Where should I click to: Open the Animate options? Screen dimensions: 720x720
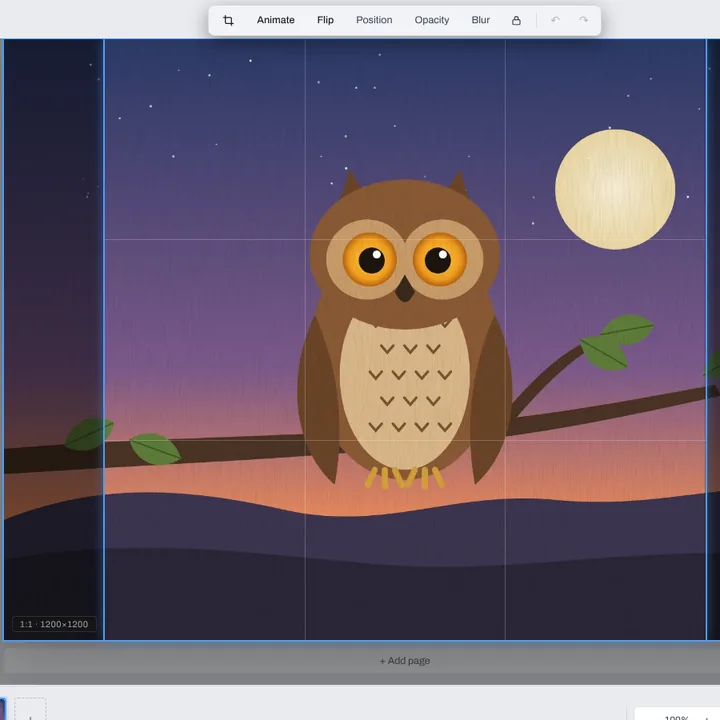click(276, 20)
